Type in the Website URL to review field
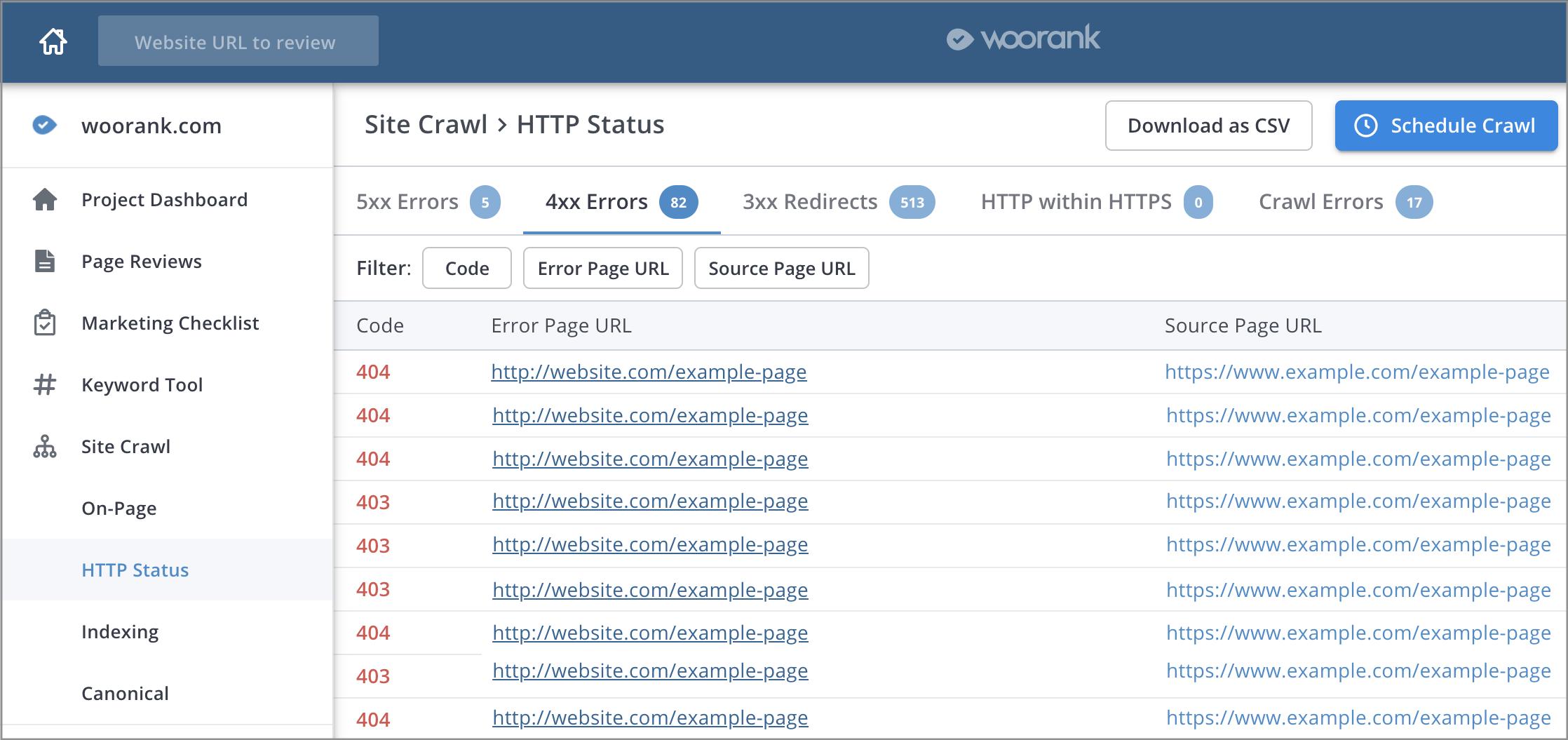The width and height of the screenshot is (1568, 740). pos(238,41)
